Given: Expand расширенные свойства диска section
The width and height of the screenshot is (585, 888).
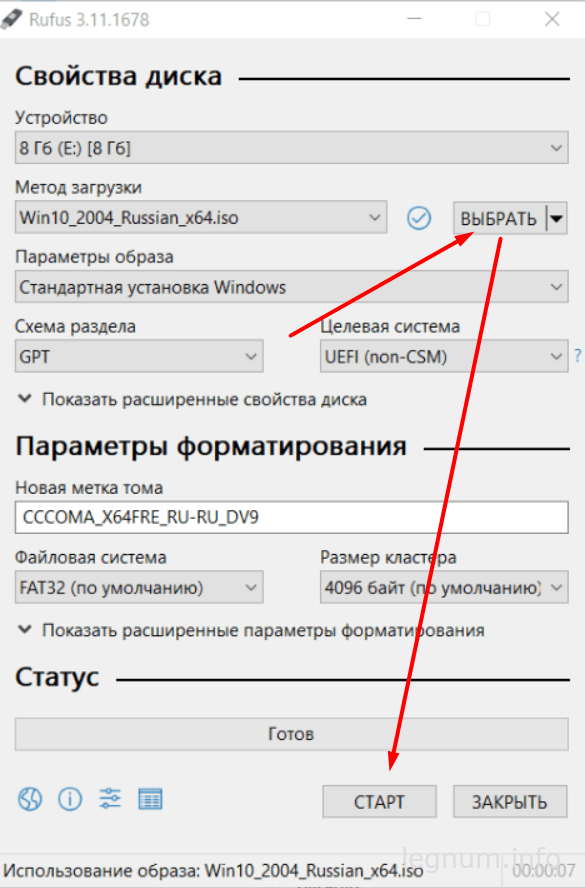Looking at the screenshot, I should [193, 399].
